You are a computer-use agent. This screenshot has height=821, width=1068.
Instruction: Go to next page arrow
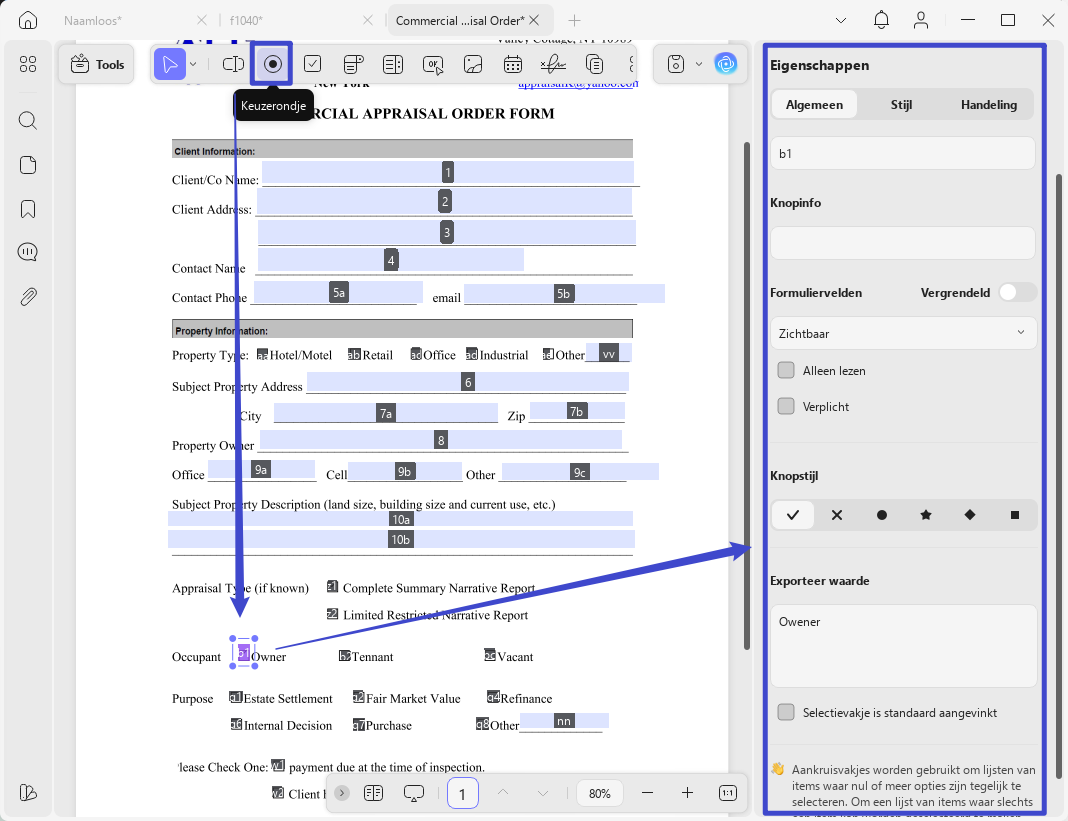pos(542,793)
